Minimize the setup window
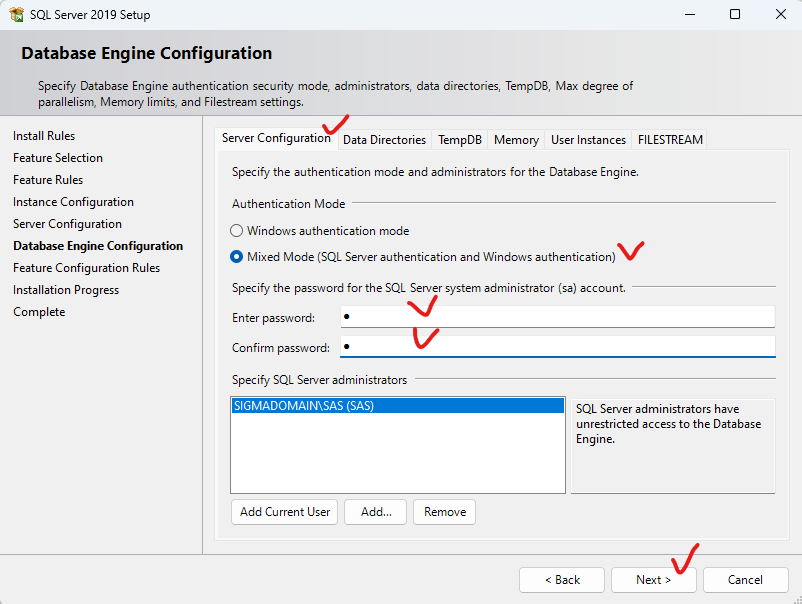The image size is (802, 604). (690, 14)
